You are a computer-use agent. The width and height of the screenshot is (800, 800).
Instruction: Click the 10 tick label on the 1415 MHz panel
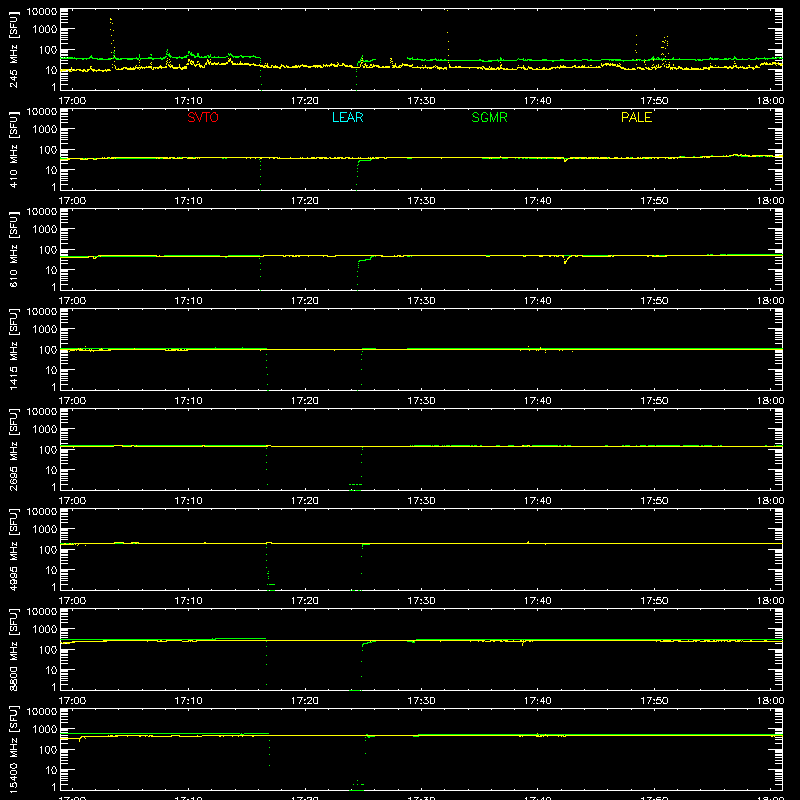point(51,370)
